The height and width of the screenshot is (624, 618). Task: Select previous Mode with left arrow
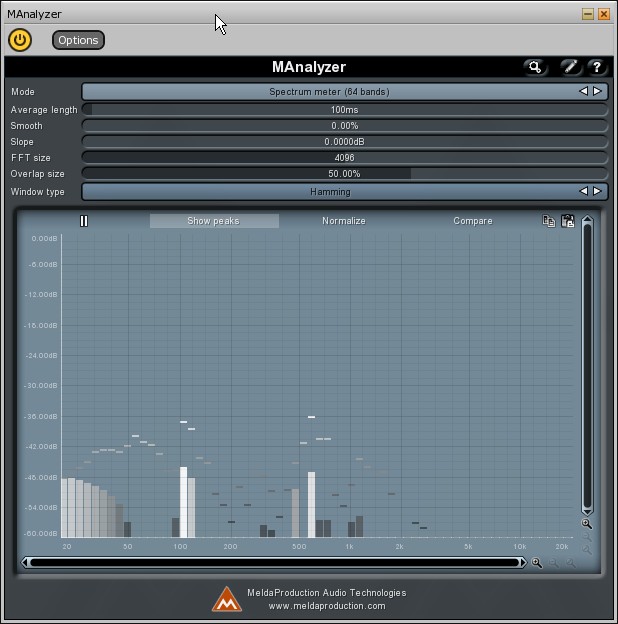point(583,91)
